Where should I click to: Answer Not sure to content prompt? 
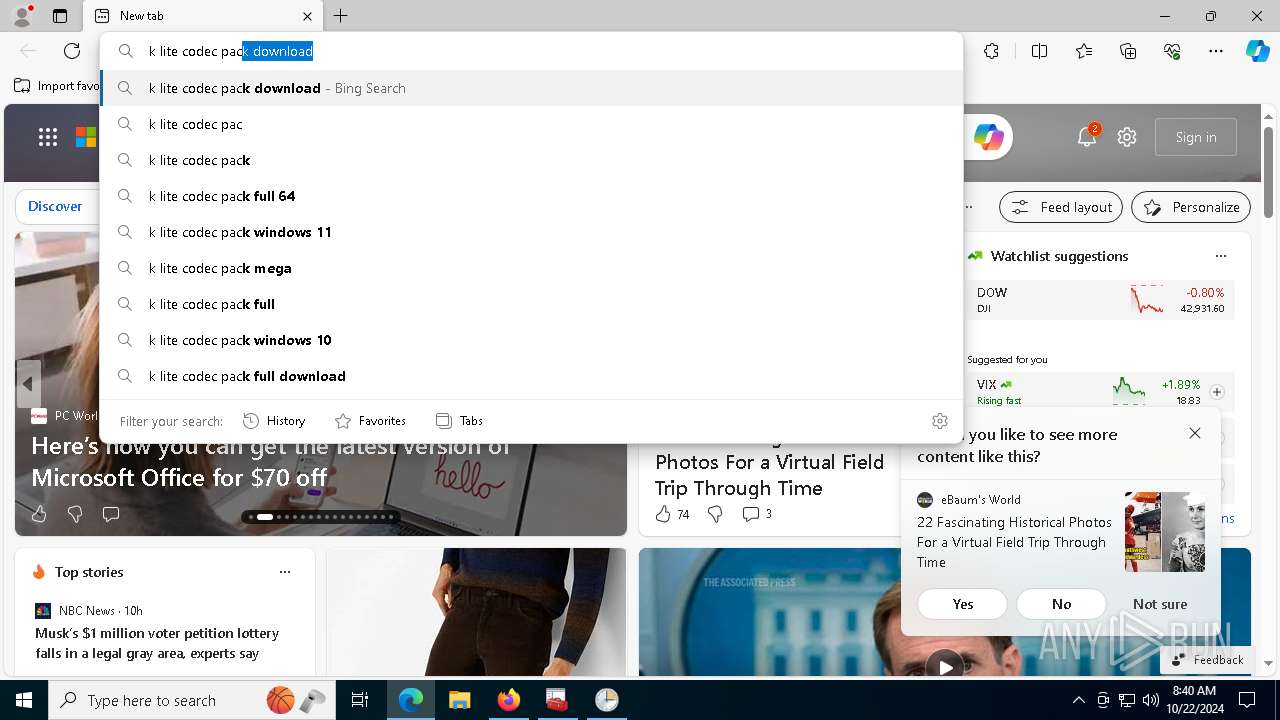[1160, 604]
